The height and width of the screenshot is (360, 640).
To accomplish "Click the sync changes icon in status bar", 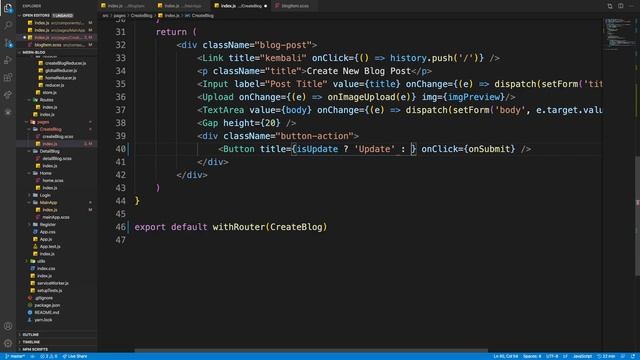I will click(32, 356).
